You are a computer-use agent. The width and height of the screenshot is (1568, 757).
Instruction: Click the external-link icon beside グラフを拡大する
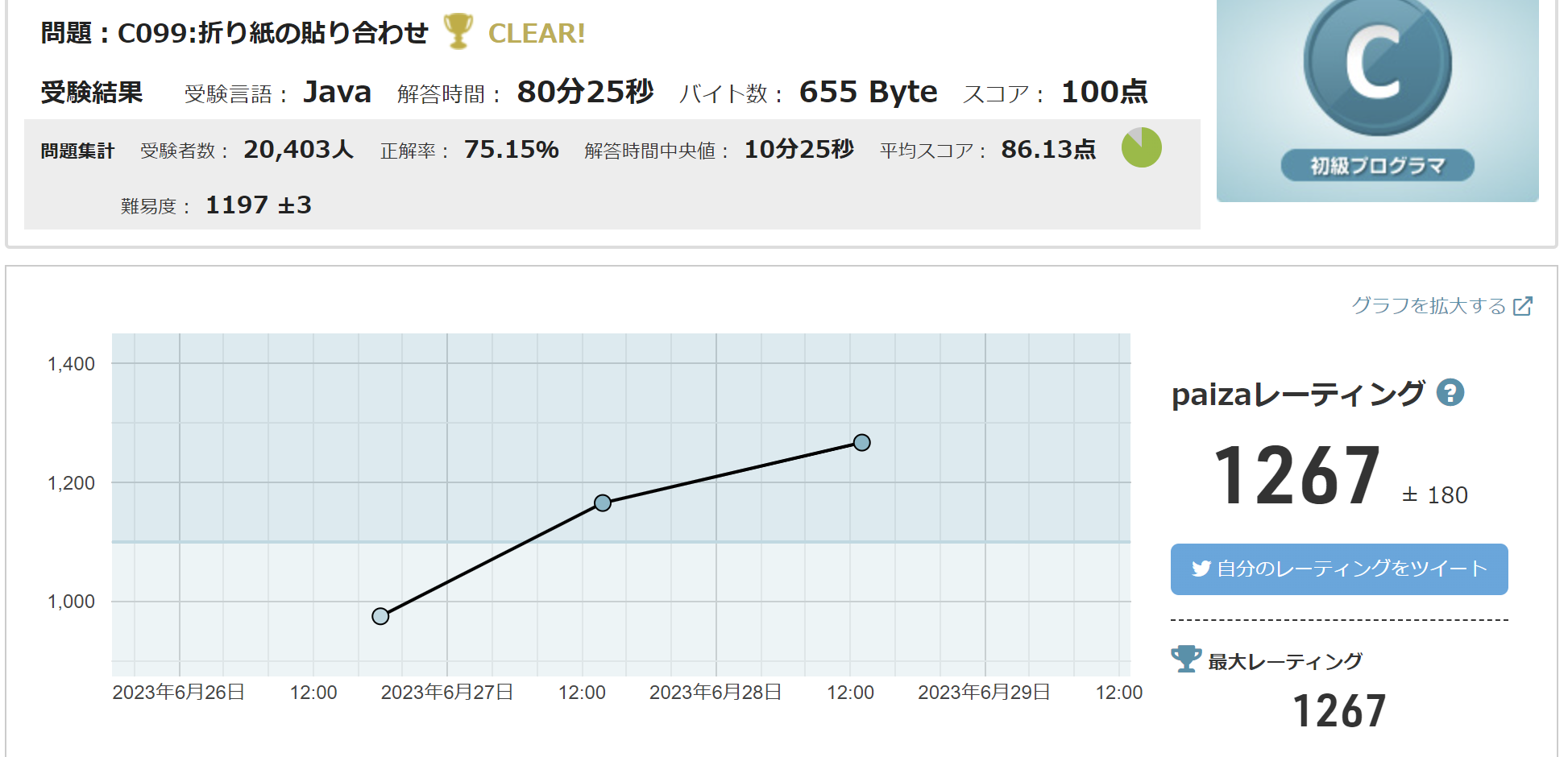tap(1522, 306)
